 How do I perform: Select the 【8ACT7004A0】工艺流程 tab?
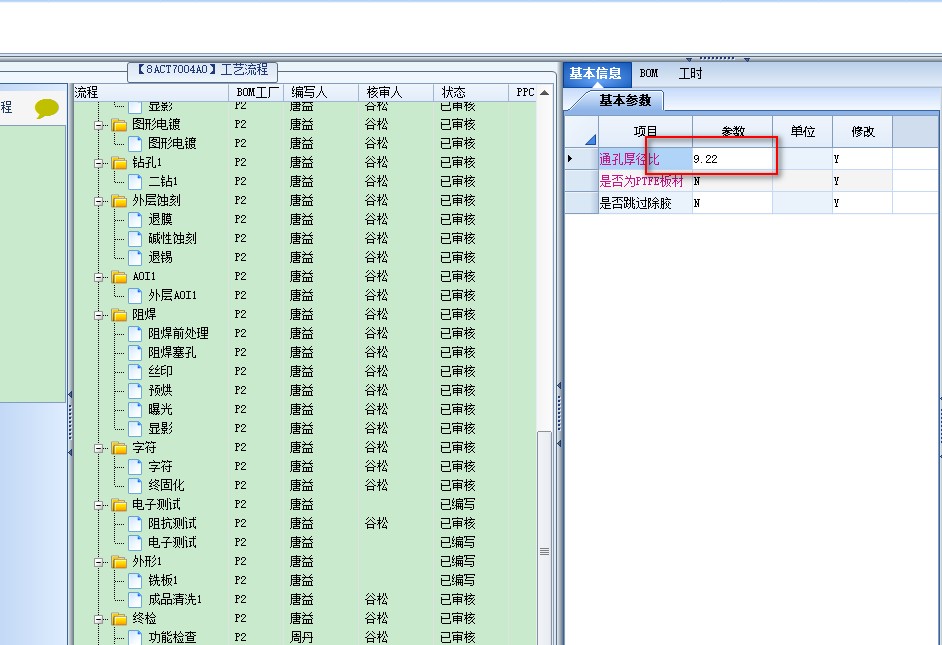(x=202, y=70)
